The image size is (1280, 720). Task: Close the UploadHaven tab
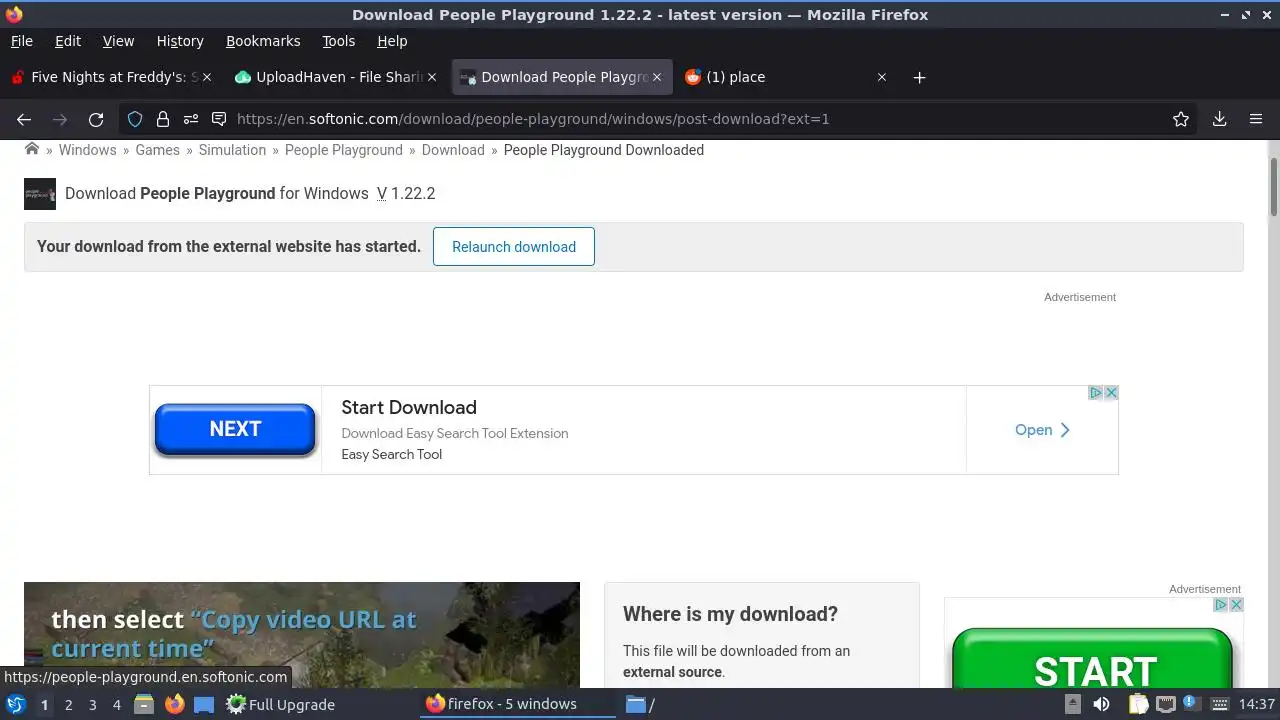tap(432, 77)
